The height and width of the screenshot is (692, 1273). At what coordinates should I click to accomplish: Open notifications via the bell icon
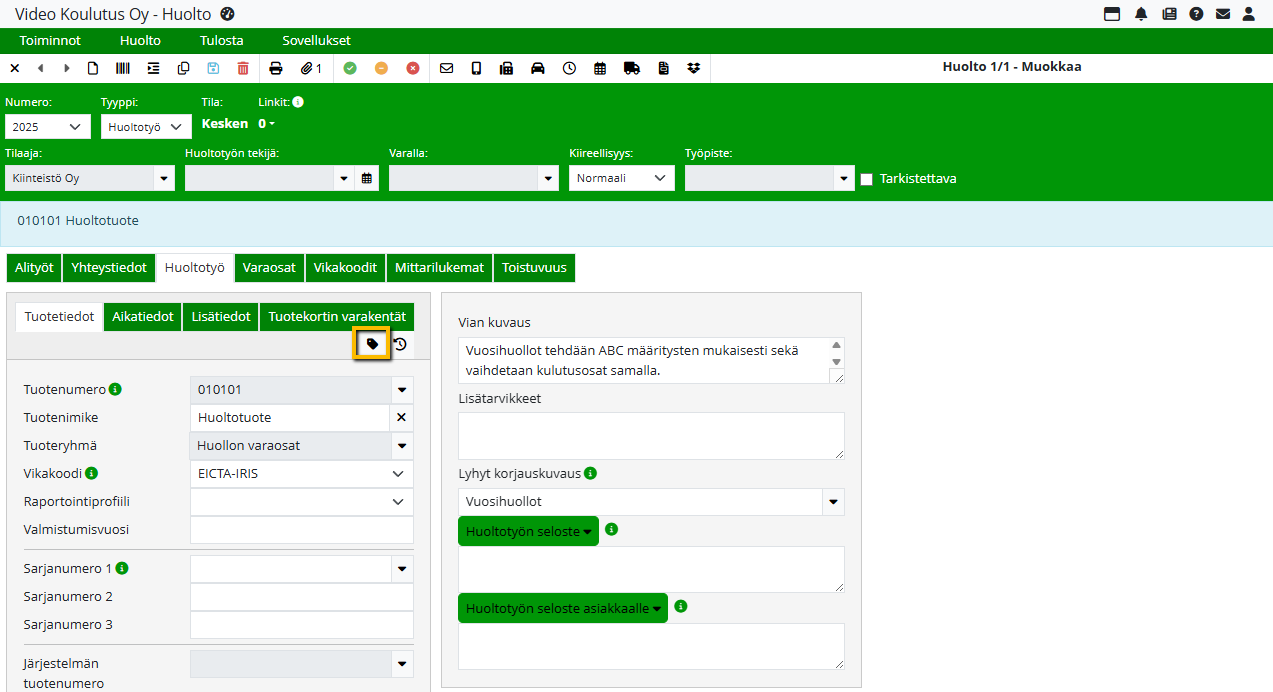1141,14
